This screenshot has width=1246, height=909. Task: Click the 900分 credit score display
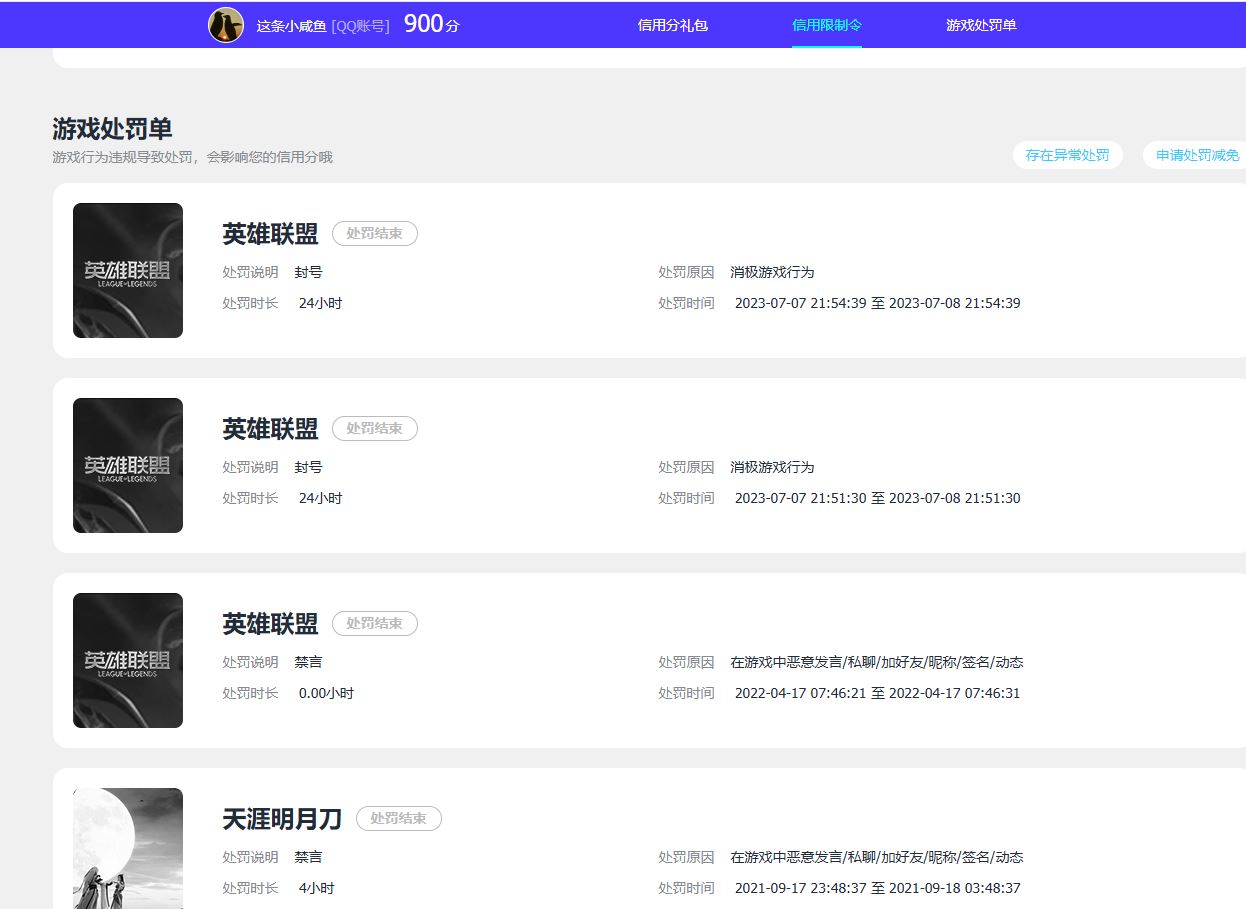[x=428, y=24]
